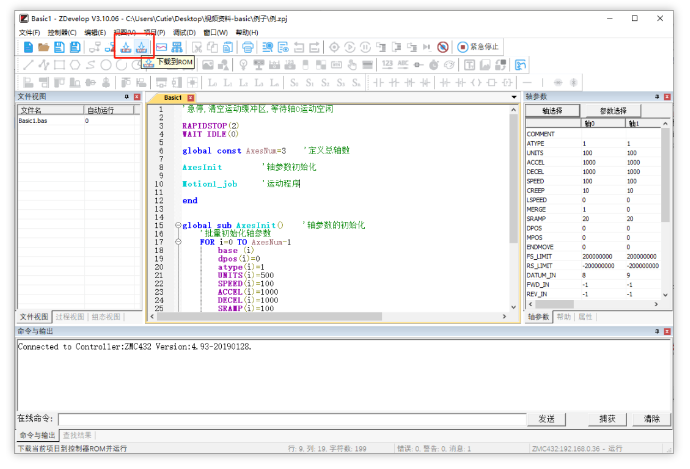The image size is (690, 469).
Task: Click the Run play icon
Action: 350,47
